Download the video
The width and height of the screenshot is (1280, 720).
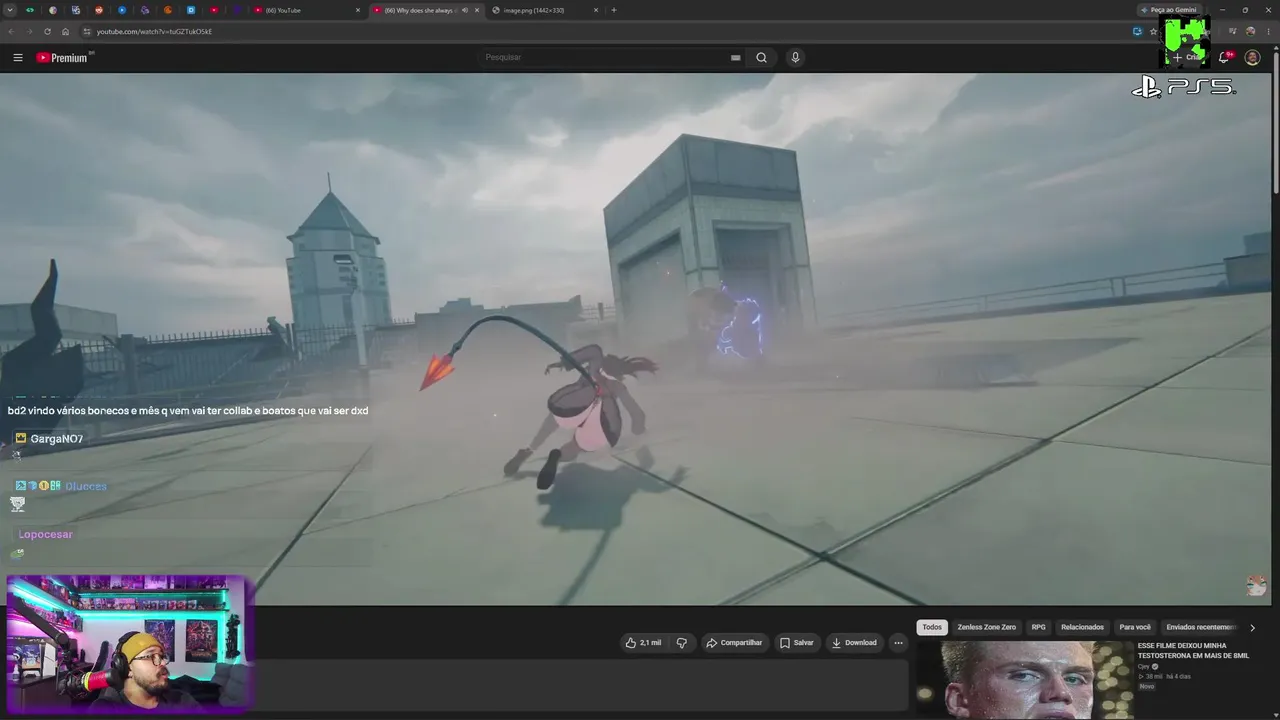tap(854, 643)
